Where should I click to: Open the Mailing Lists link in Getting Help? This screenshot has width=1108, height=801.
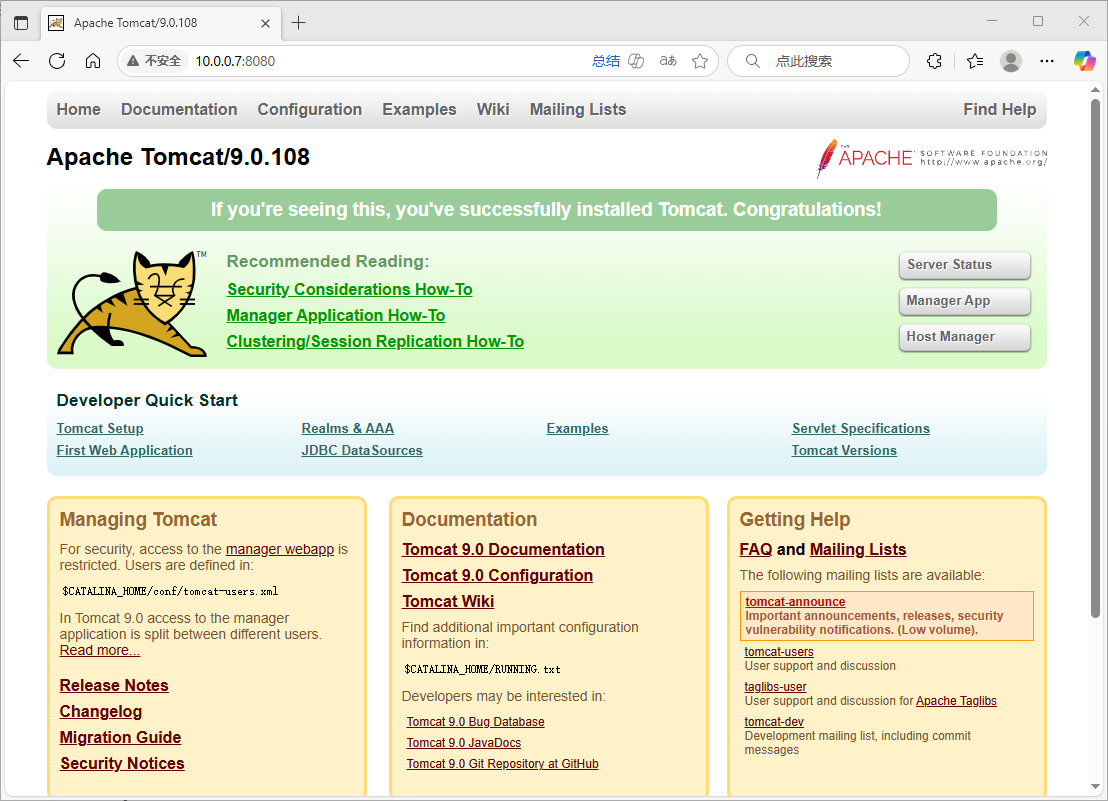(858, 550)
